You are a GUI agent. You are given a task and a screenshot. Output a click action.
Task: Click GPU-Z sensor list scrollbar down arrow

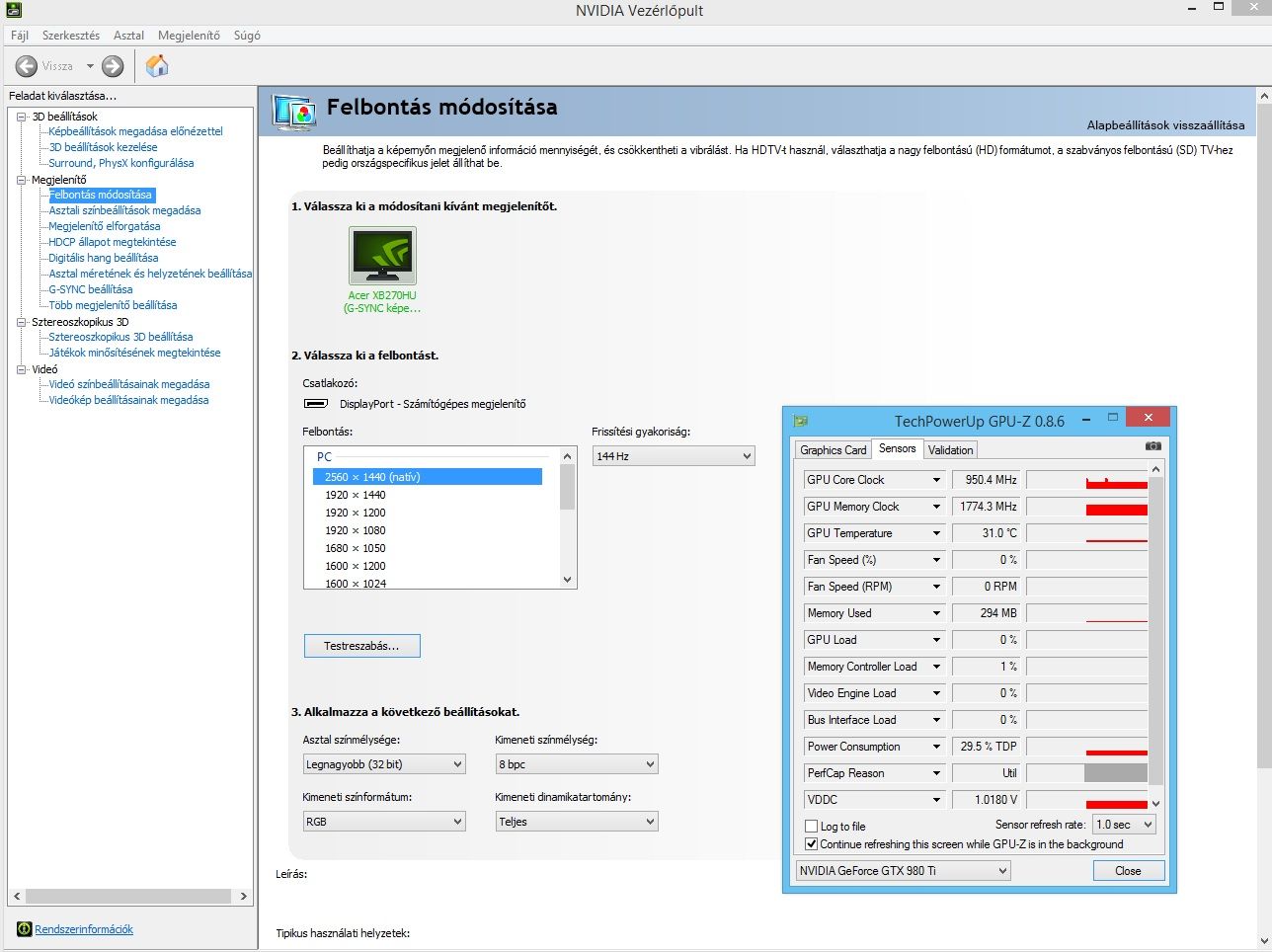1156,804
